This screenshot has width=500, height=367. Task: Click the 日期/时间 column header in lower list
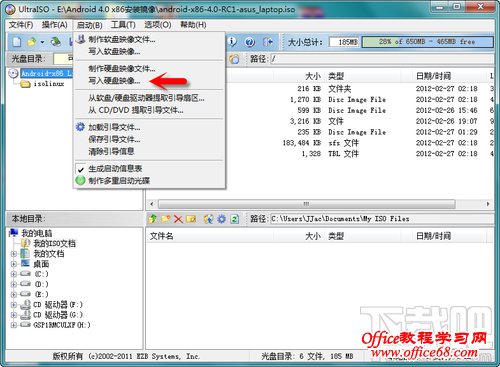[449, 236]
